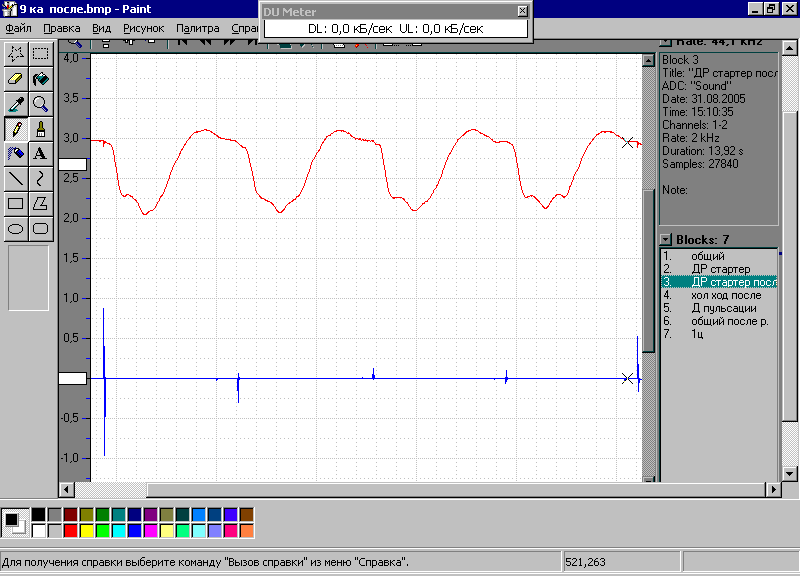Pick the Eyedropper color picker tool
Image resolution: width=800 pixels, height=576 pixels.
pyautogui.click(x=16, y=104)
